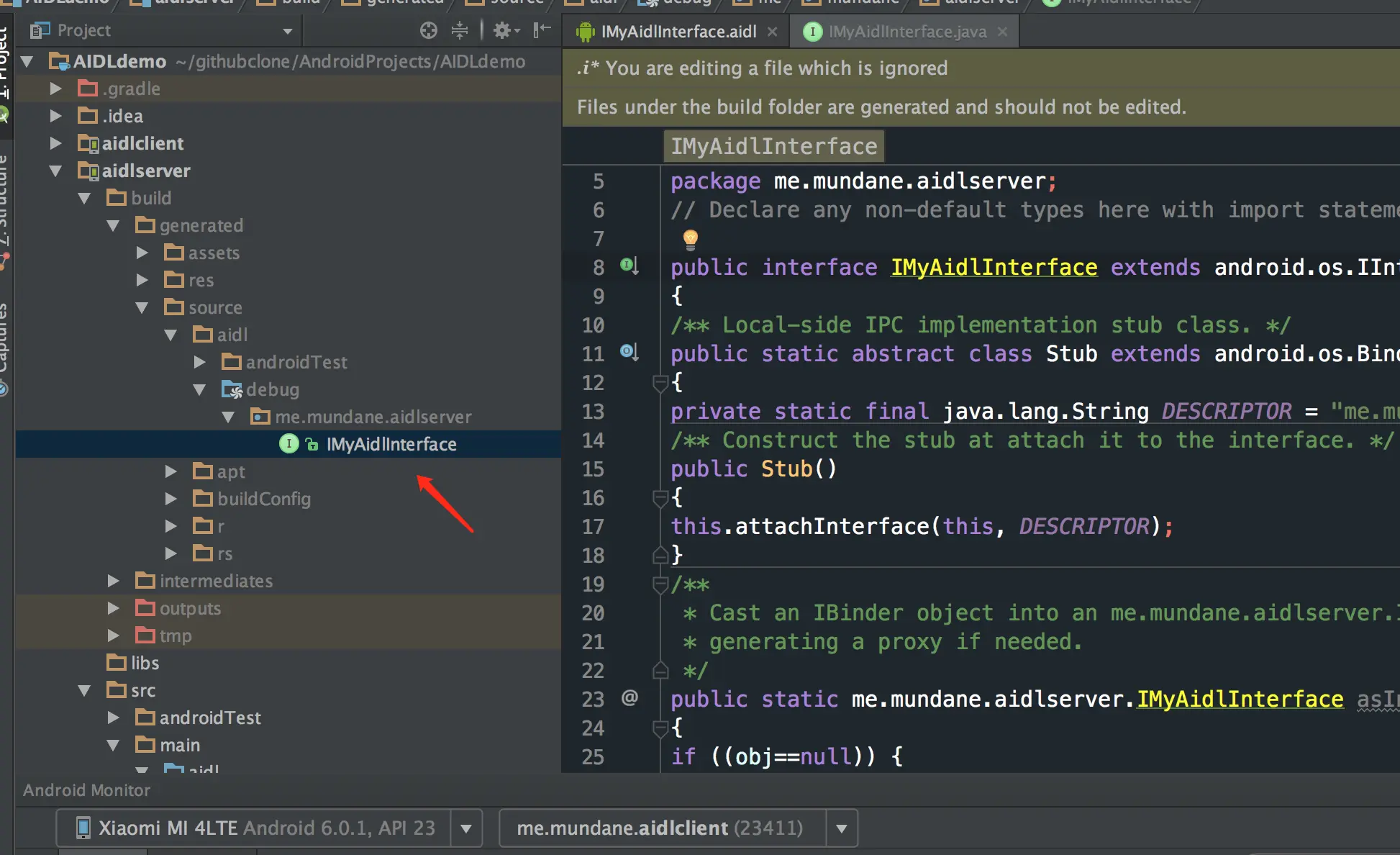Toggle the fold marker on line 19
The image size is (1400, 855).
pyautogui.click(x=660, y=584)
